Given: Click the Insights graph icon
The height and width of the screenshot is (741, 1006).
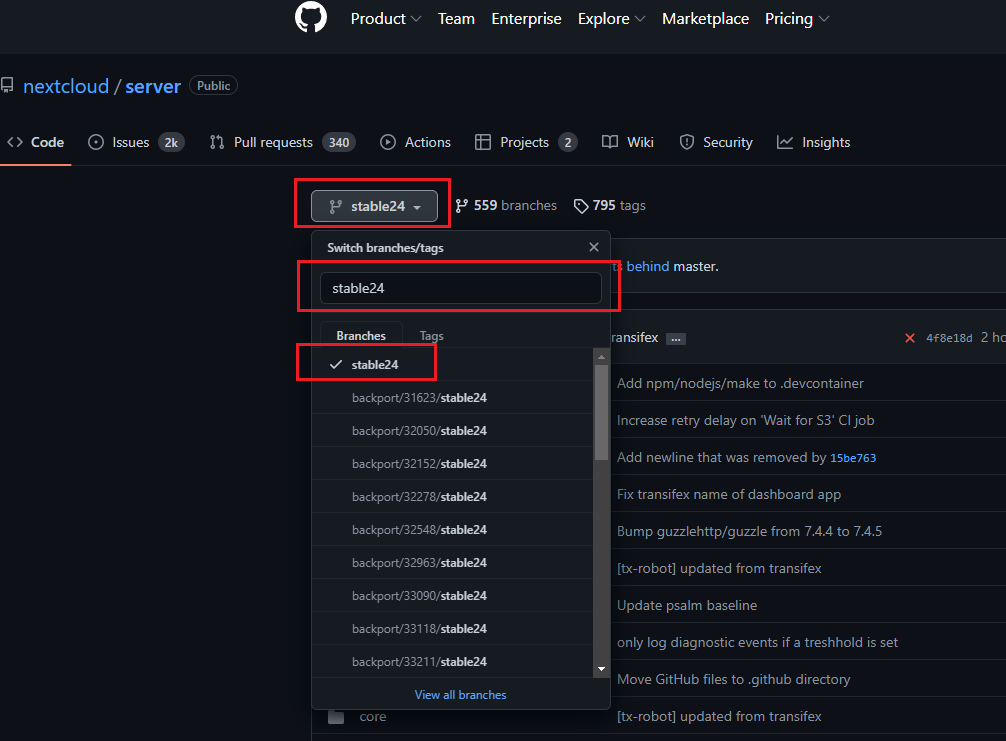Looking at the screenshot, I should click(785, 142).
